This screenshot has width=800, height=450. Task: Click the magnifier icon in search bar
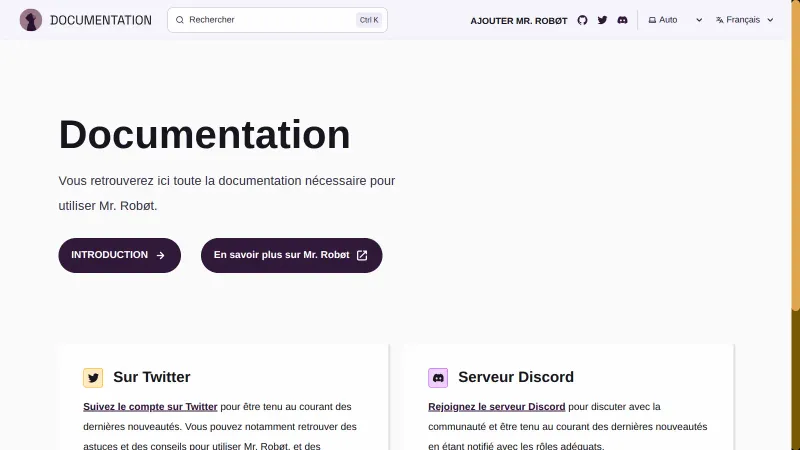(180, 20)
